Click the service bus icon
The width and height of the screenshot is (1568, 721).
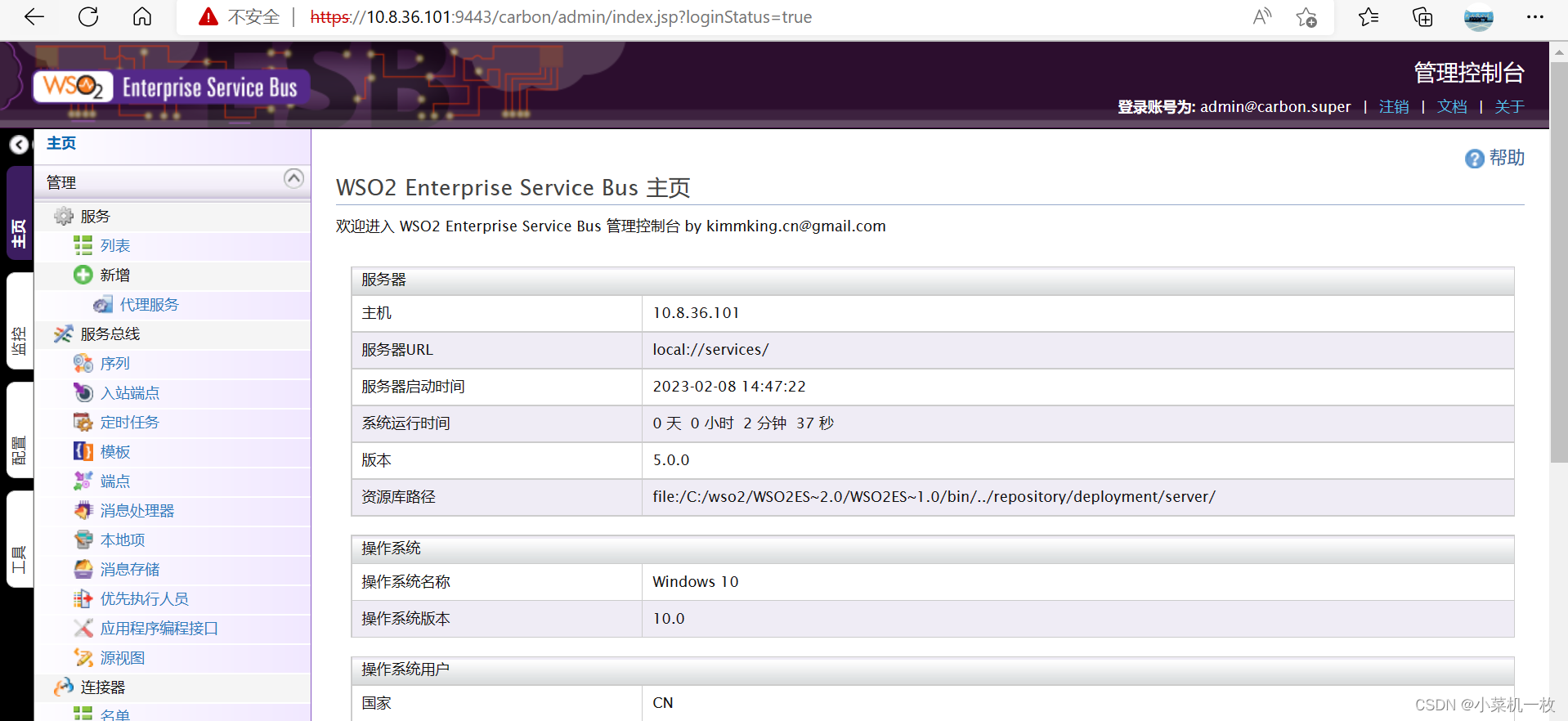(x=64, y=334)
